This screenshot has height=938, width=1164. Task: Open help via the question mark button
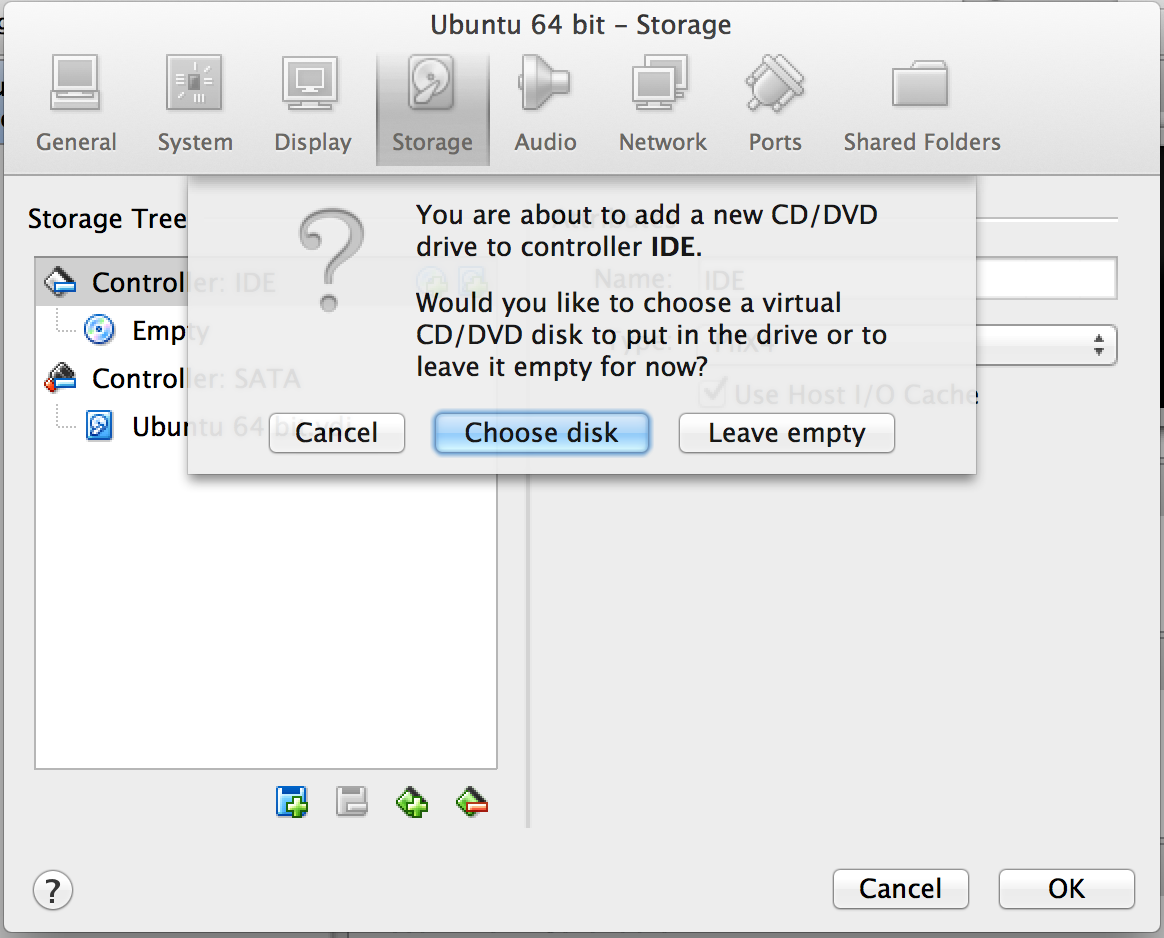(x=52, y=889)
